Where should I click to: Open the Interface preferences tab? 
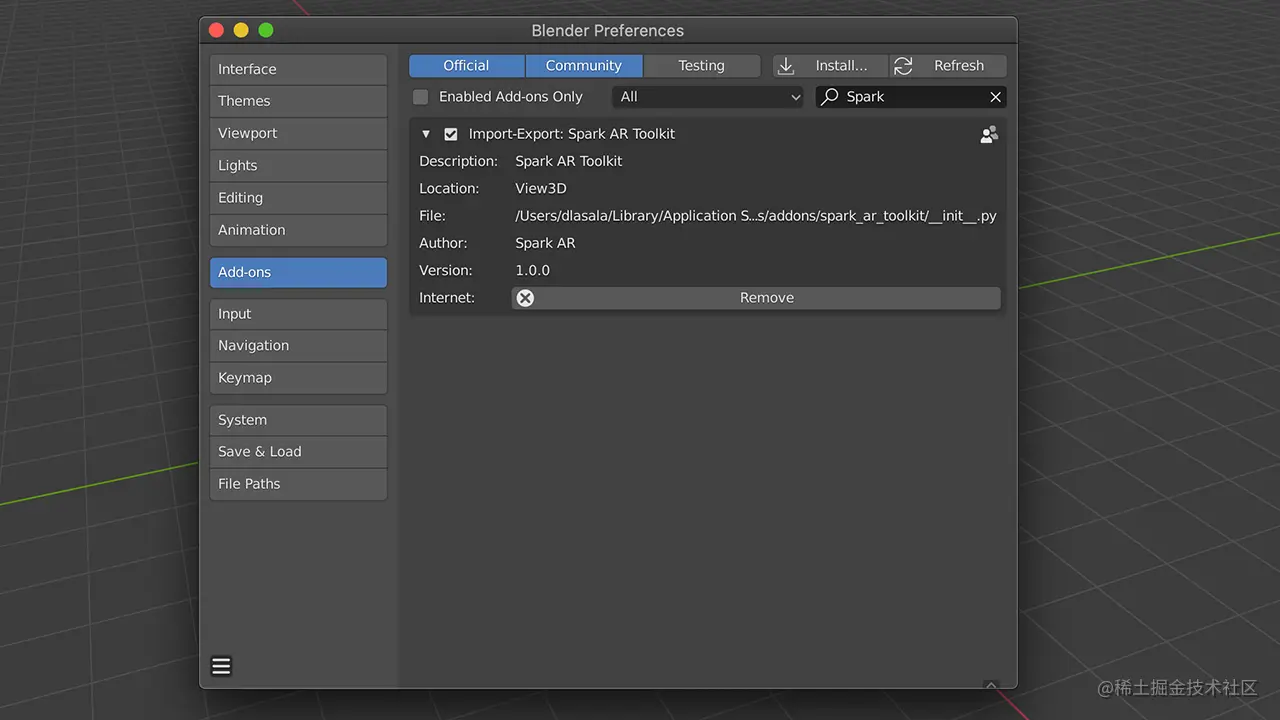(x=298, y=69)
